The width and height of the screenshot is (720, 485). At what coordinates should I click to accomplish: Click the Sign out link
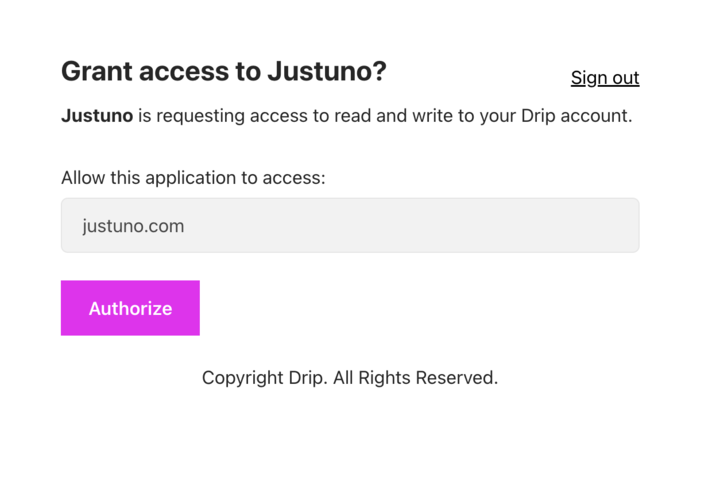tap(604, 78)
